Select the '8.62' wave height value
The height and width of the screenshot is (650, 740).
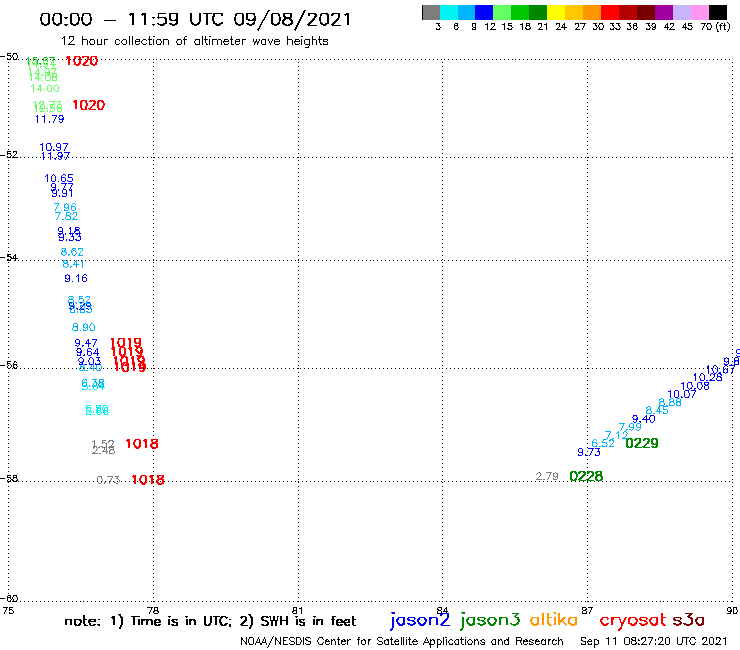72,252
